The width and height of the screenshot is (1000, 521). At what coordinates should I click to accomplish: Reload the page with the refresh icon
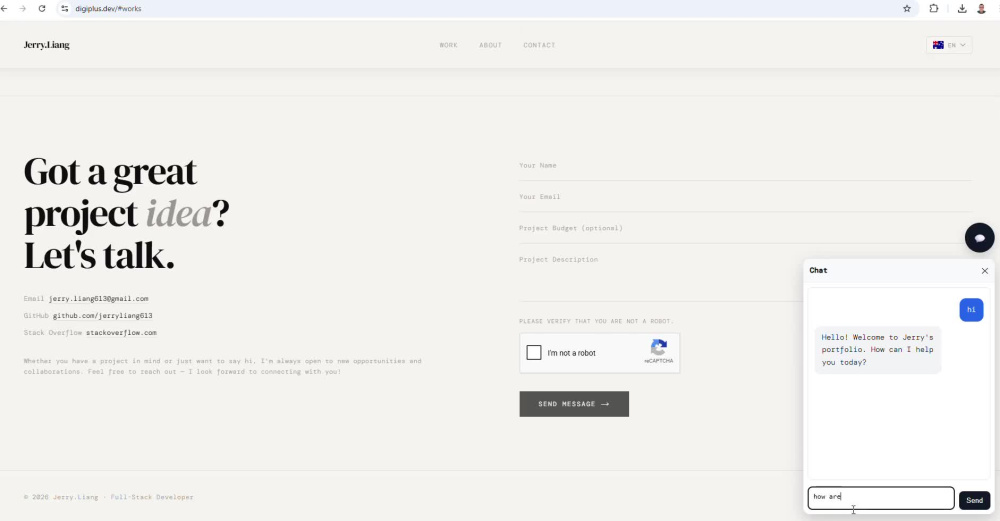(42, 8)
